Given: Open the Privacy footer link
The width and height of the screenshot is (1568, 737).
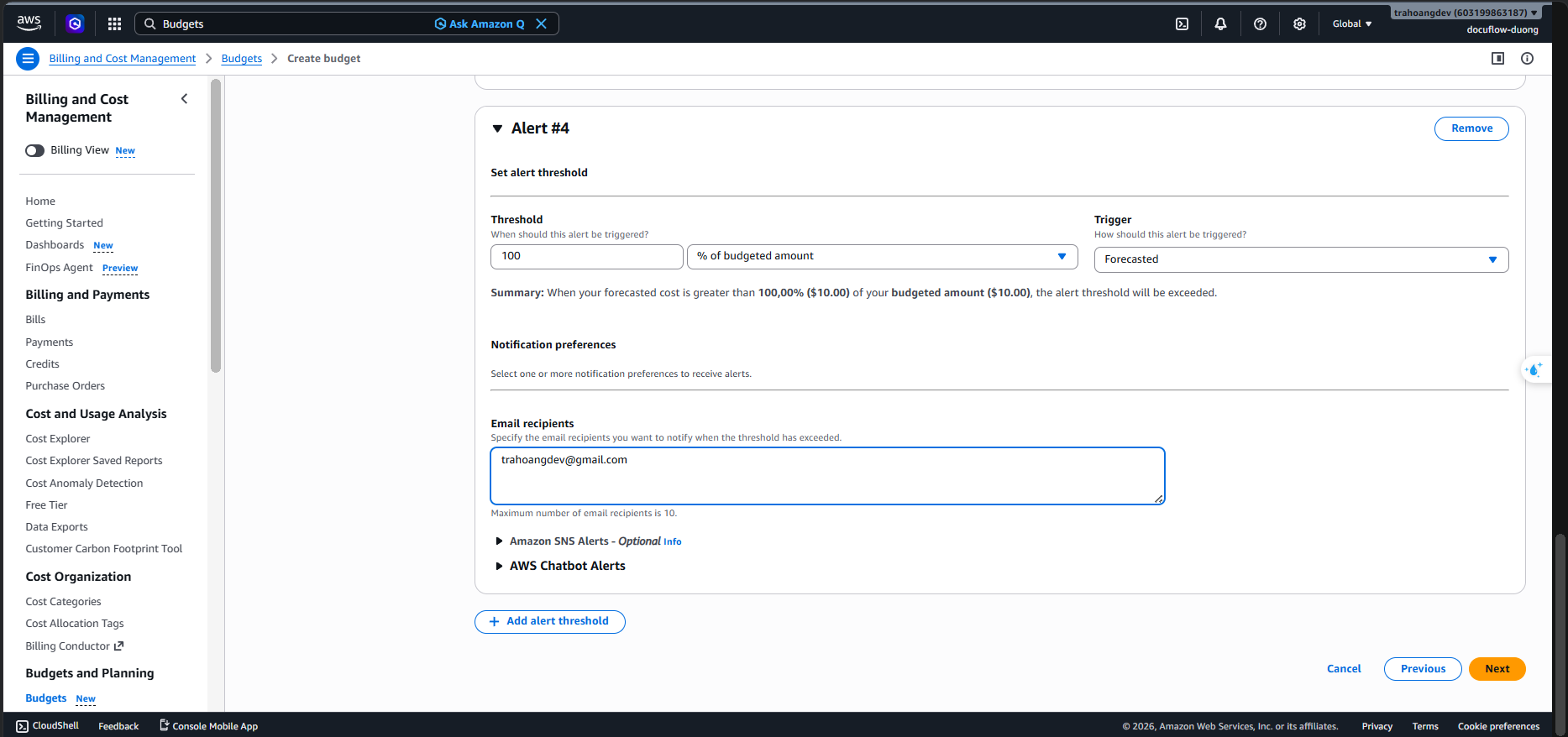Looking at the screenshot, I should [x=1377, y=727].
